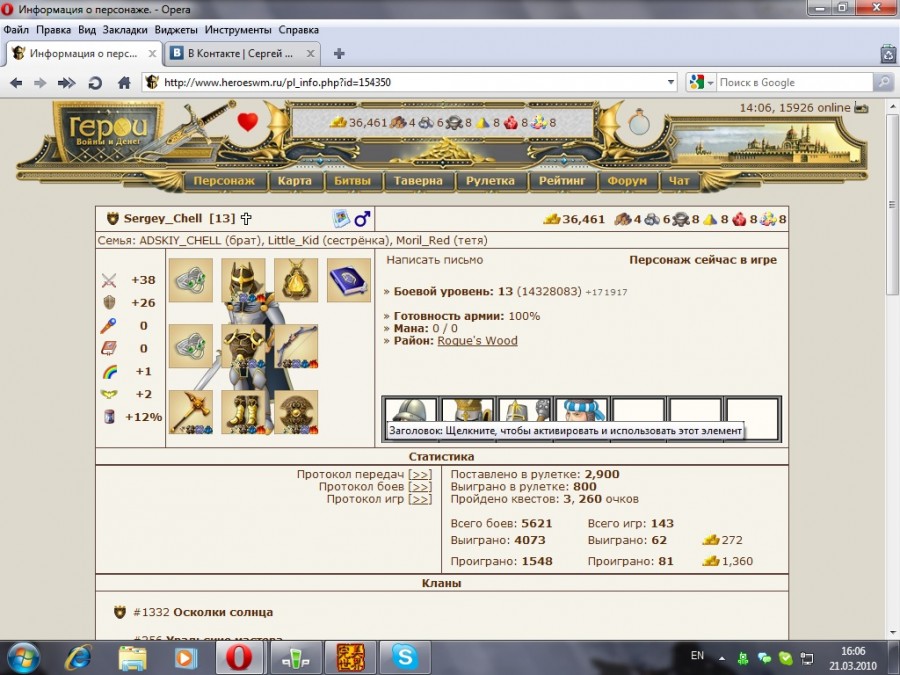This screenshot has height=675, width=900.
Task: Click the red heart health icon
Action: coord(247,122)
